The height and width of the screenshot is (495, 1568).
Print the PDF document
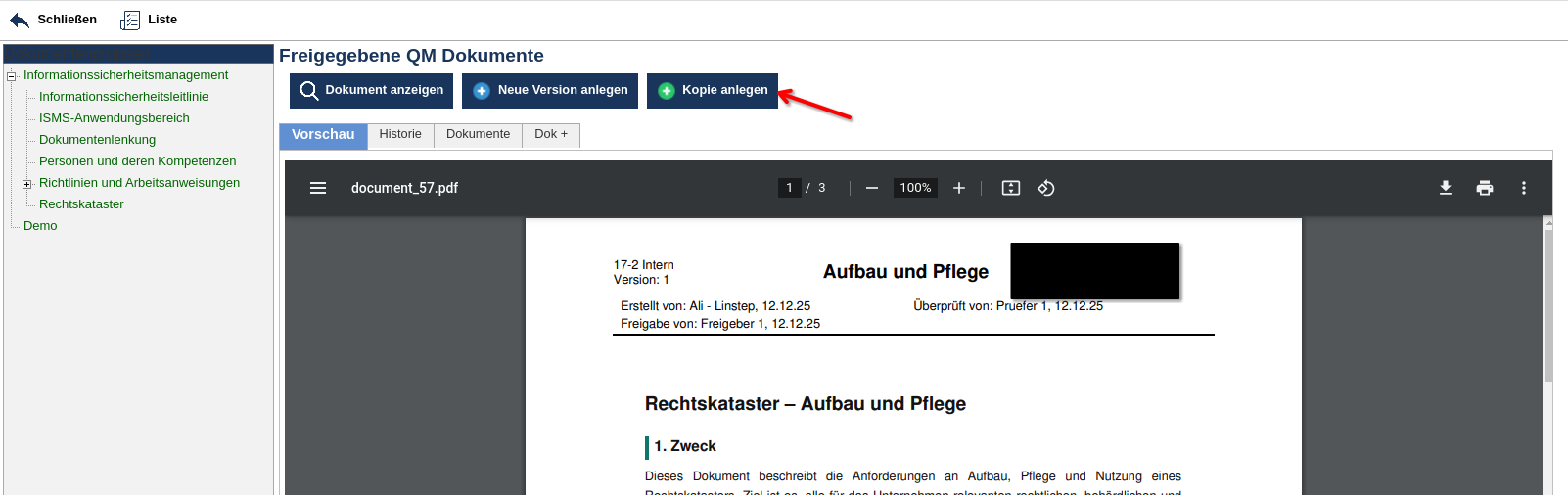tap(1485, 188)
